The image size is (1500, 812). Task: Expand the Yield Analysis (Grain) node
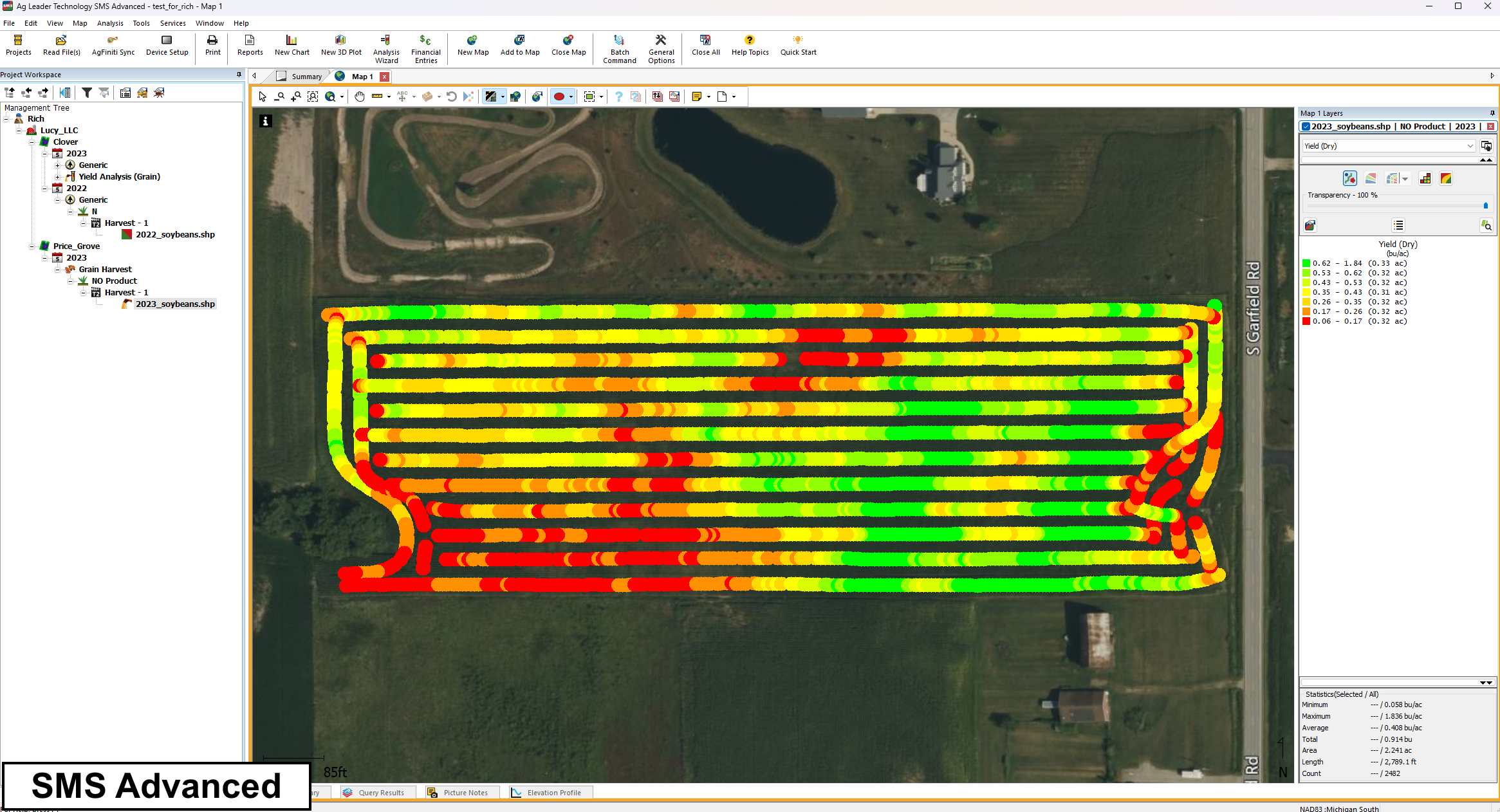(x=57, y=177)
